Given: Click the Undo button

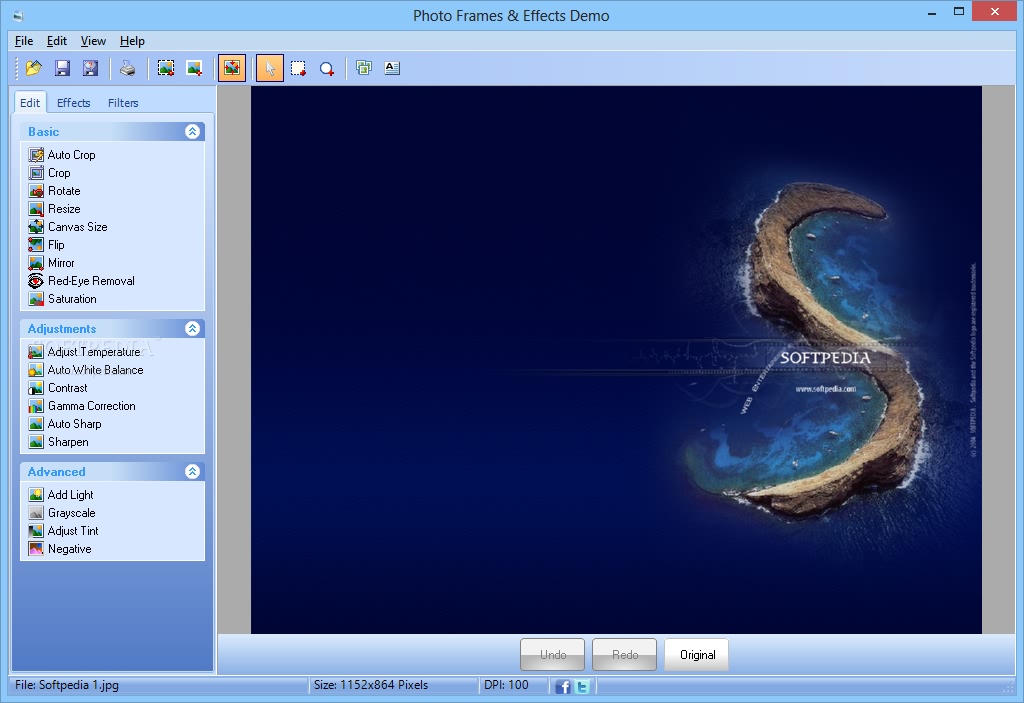Looking at the screenshot, I should (x=552, y=655).
